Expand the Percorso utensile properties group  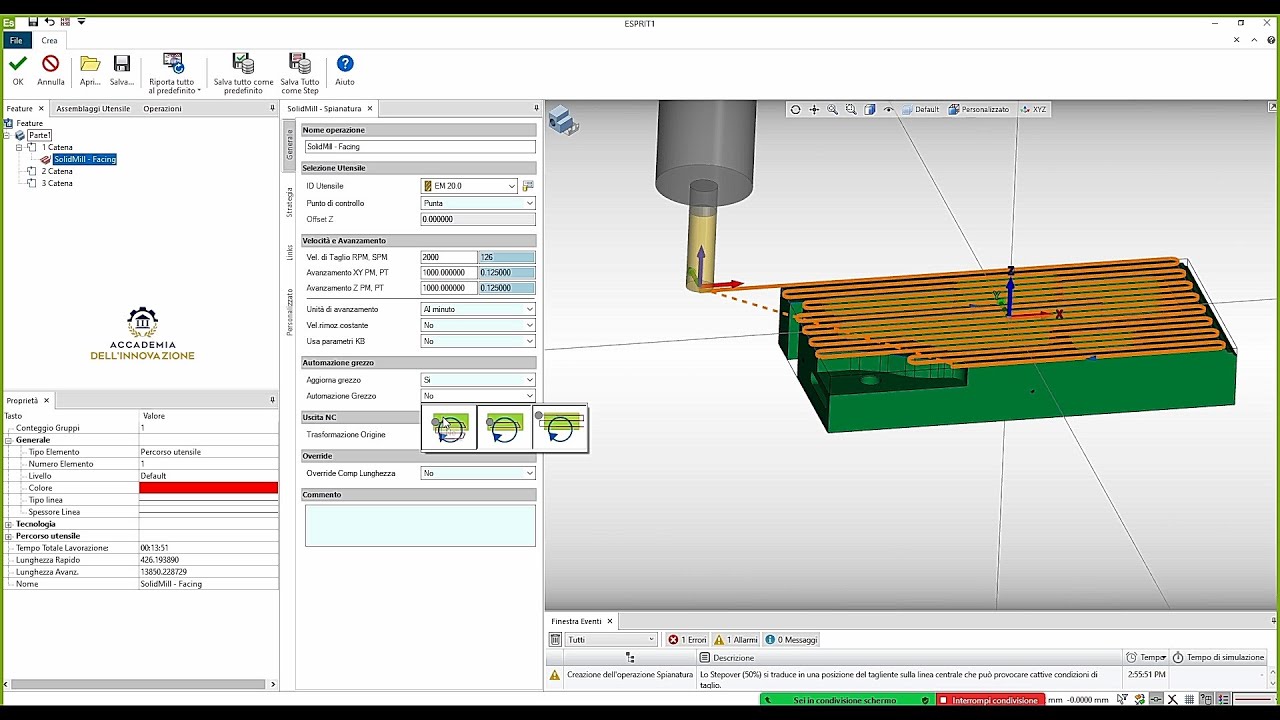coord(8,536)
